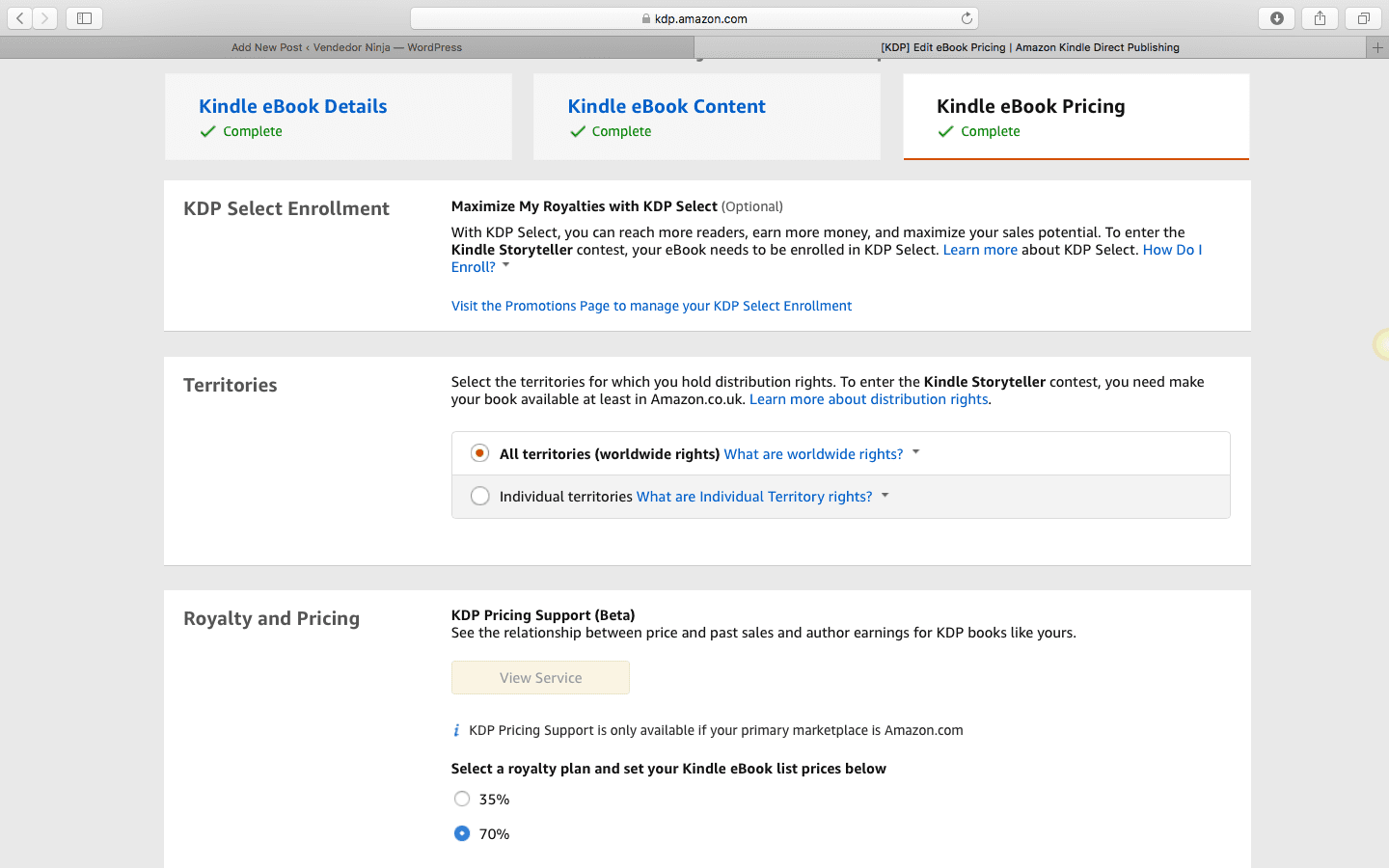Go forward with Safari's forward arrow
Screen dimensions: 1389x868
[45, 18]
